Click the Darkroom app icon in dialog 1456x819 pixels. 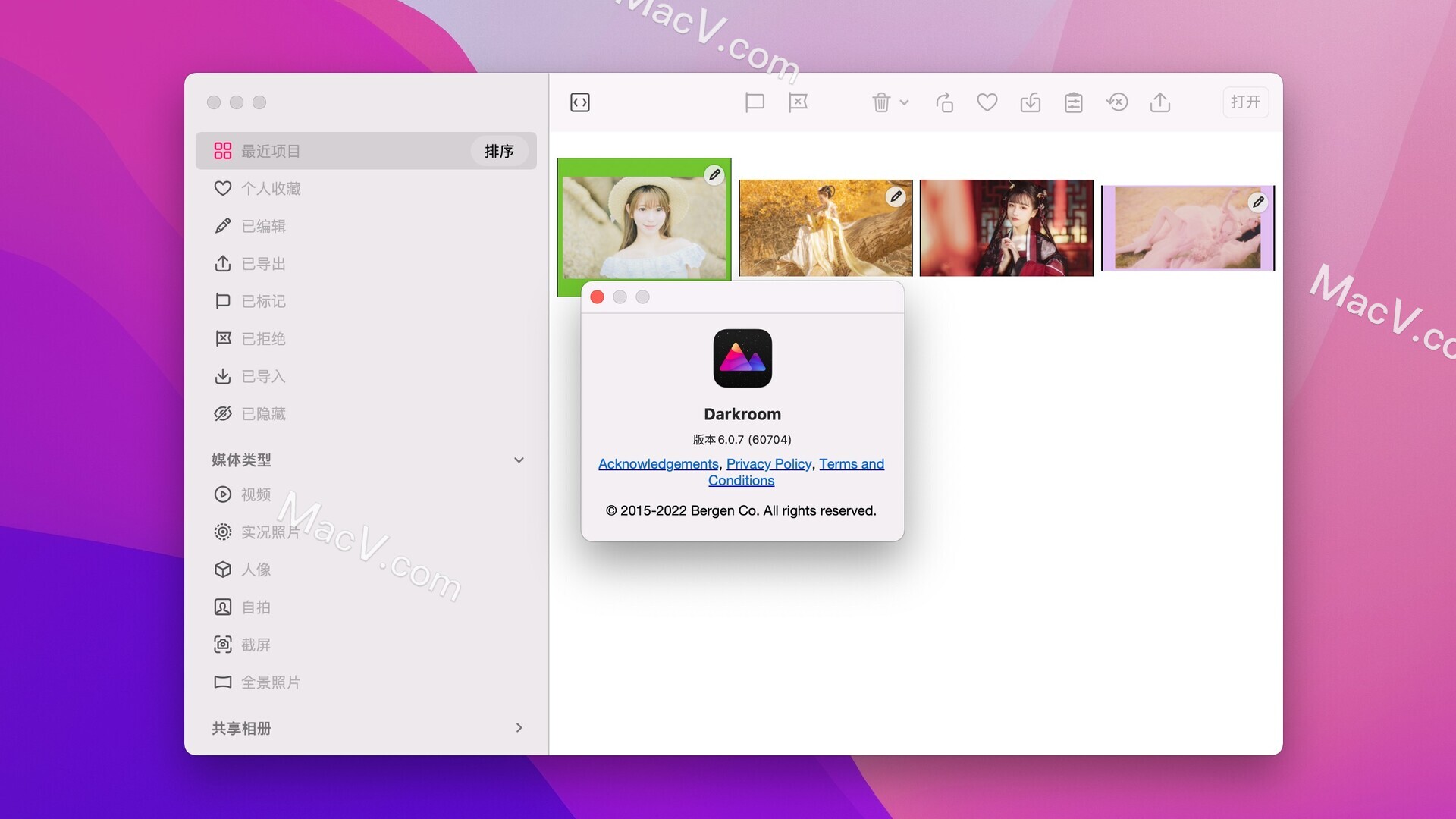coord(742,359)
